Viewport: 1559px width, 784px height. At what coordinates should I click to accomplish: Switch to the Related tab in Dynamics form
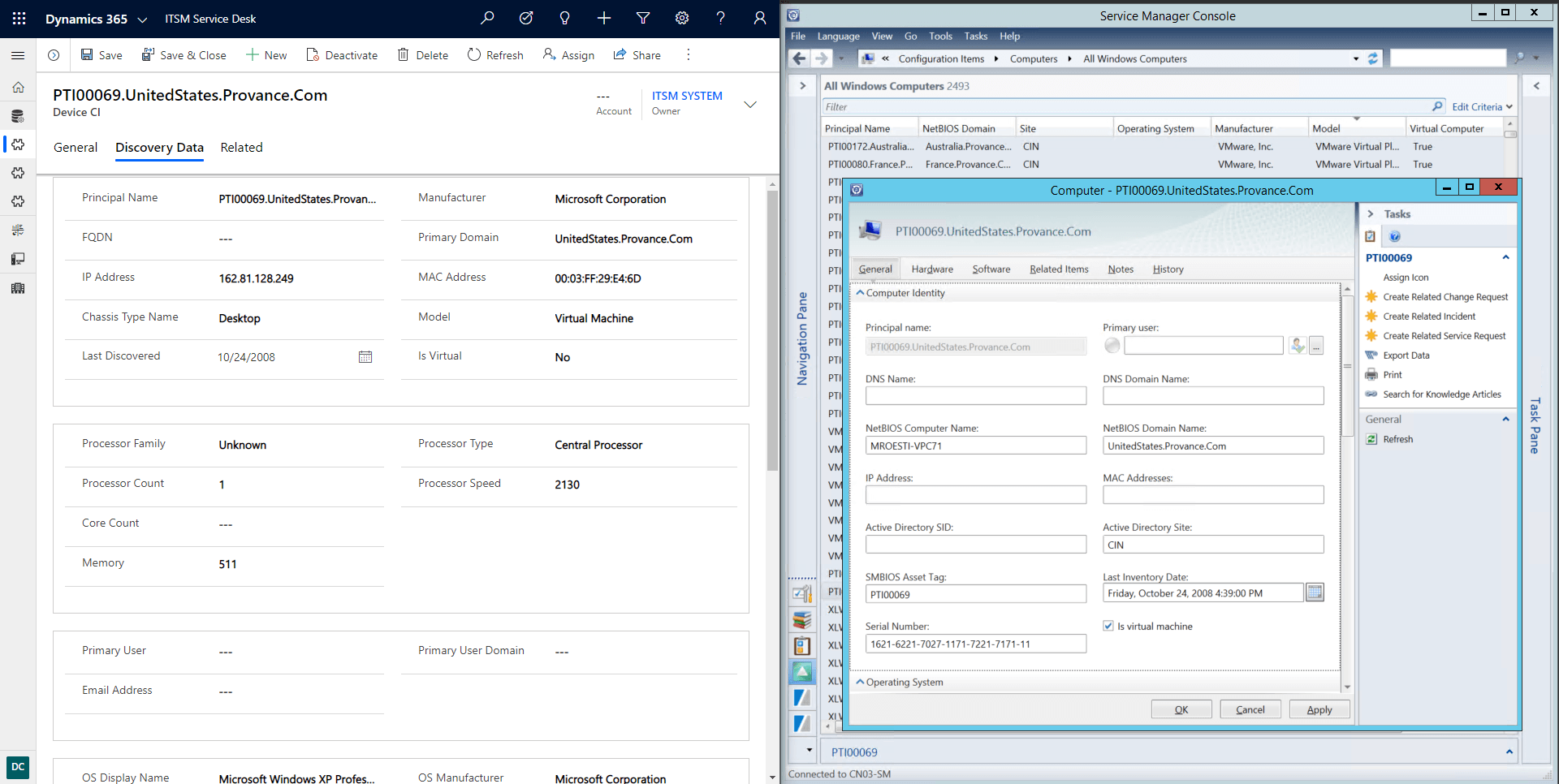coord(241,148)
